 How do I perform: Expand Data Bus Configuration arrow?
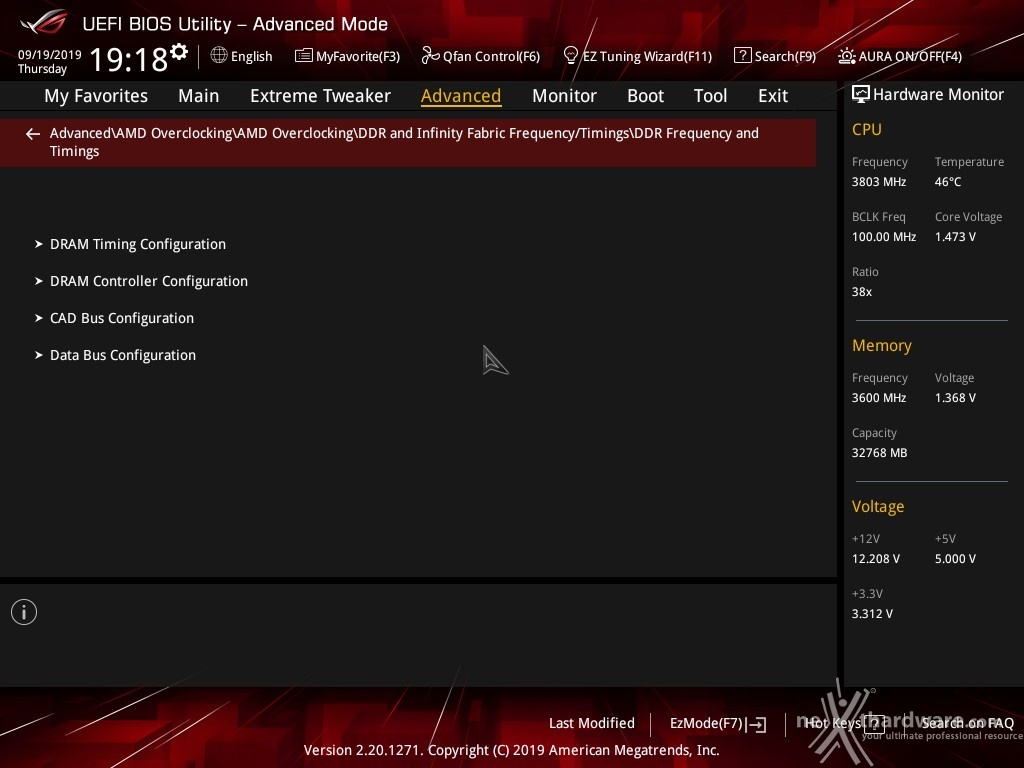(39, 355)
